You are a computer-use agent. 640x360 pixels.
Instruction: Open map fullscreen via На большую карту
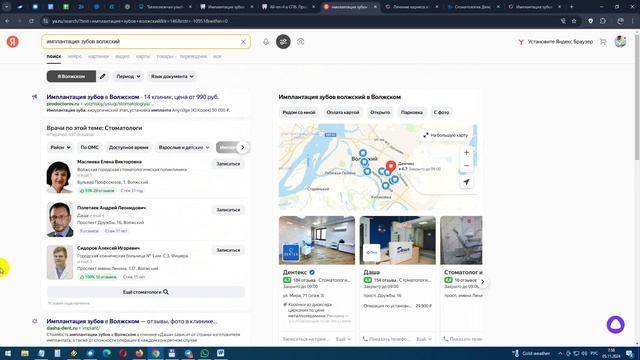tap(445, 135)
